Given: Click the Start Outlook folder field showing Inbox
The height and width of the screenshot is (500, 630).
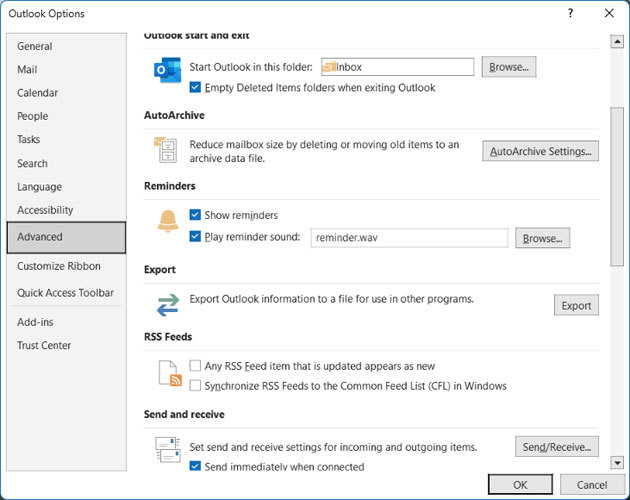Looking at the screenshot, I should tap(397, 67).
